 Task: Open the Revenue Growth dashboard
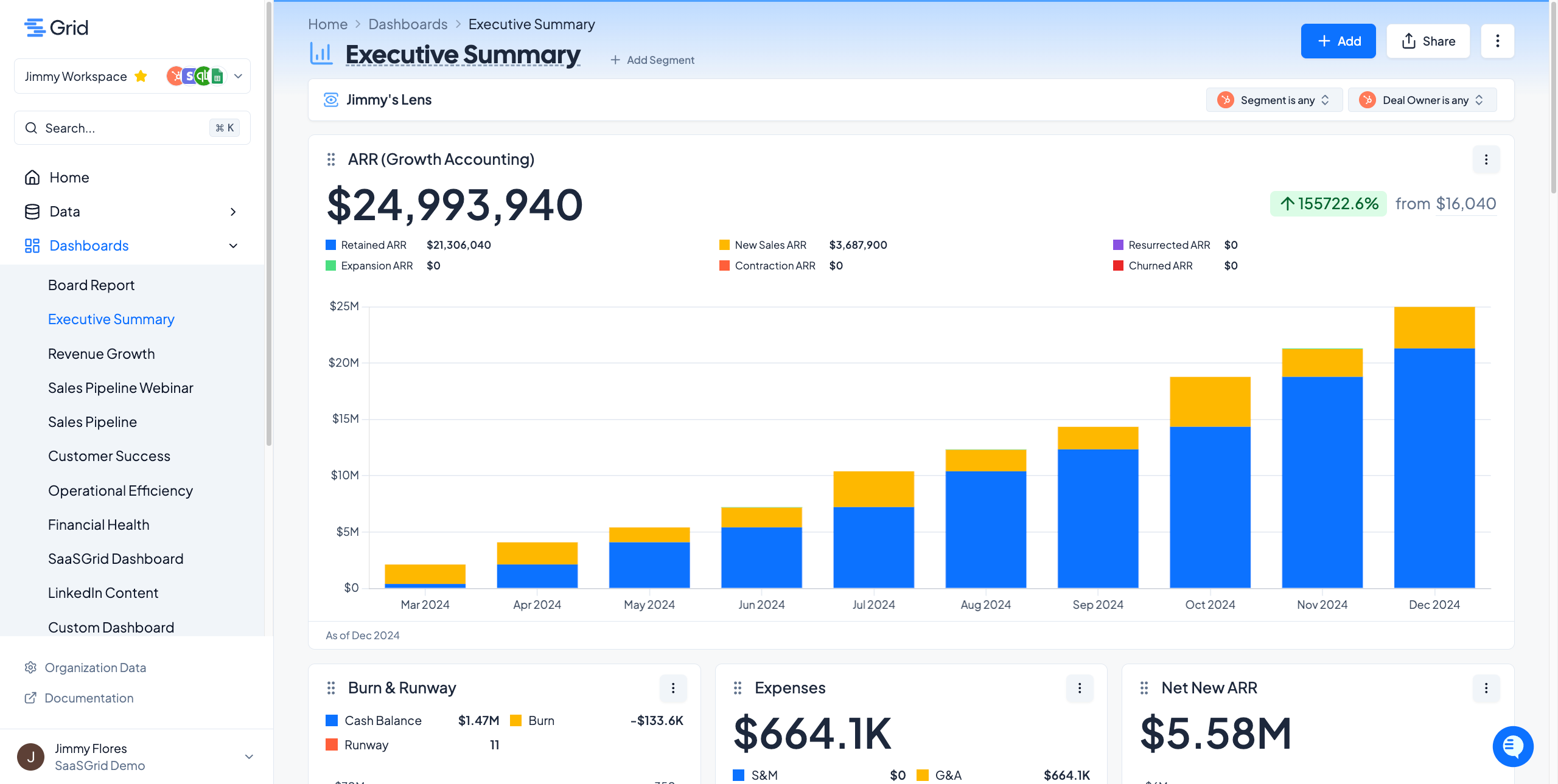(x=101, y=354)
